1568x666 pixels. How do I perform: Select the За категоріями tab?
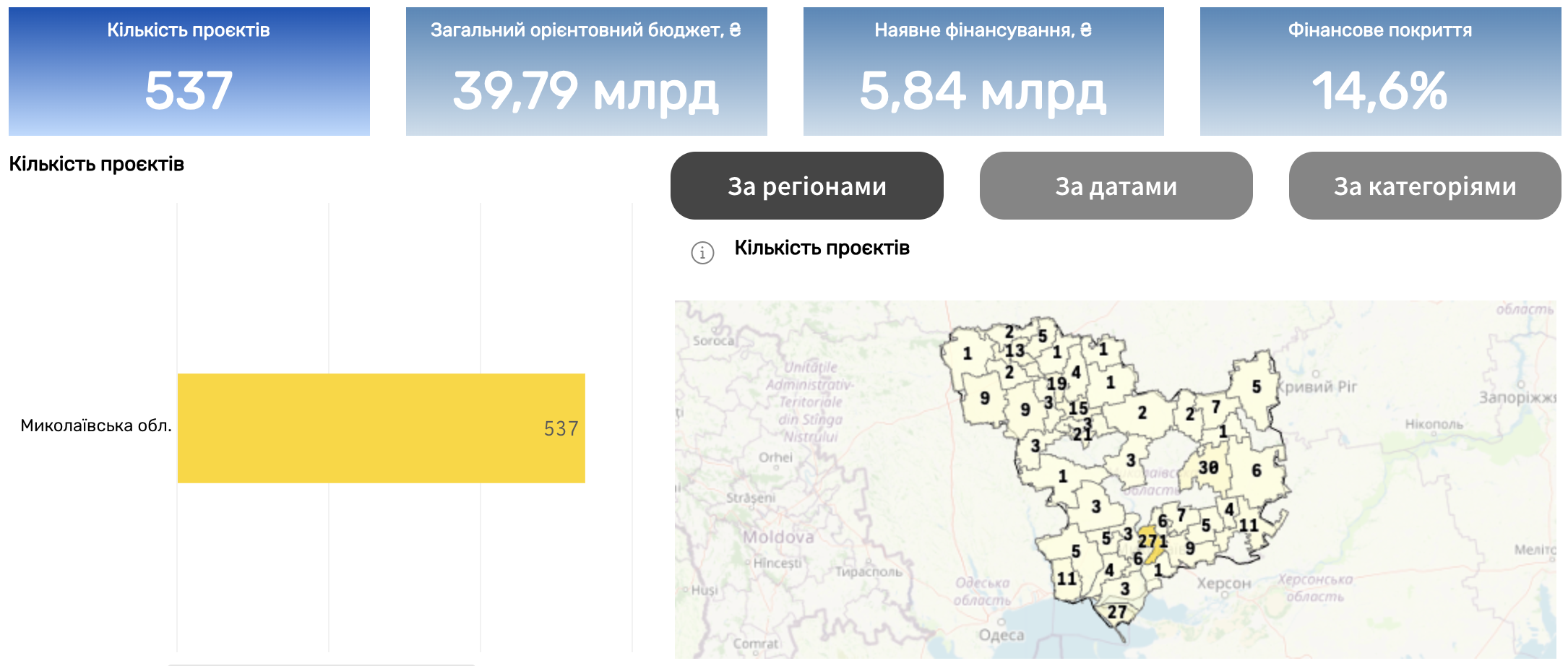pyautogui.click(x=1424, y=186)
